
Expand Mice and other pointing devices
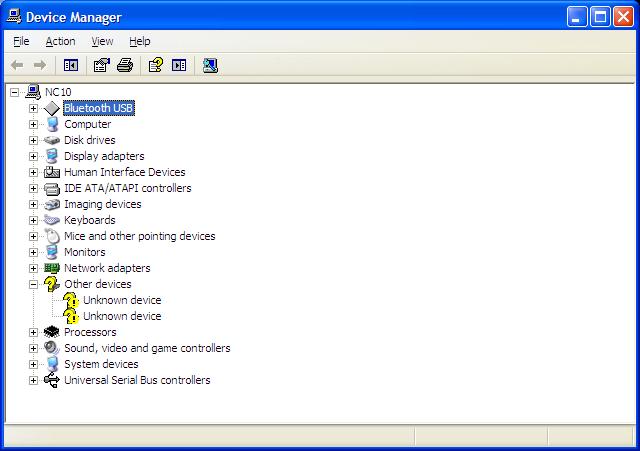point(33,236)
